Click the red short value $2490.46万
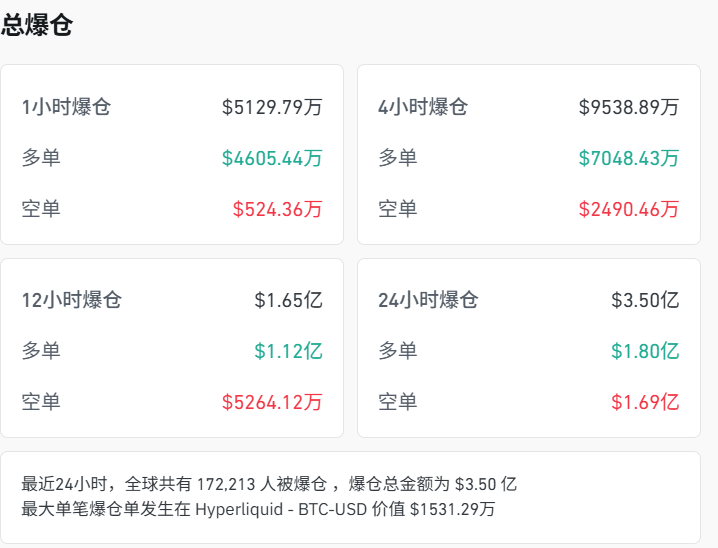Image resolution: width=718 pixels, height=548 pixels. (x=628, y=209)
